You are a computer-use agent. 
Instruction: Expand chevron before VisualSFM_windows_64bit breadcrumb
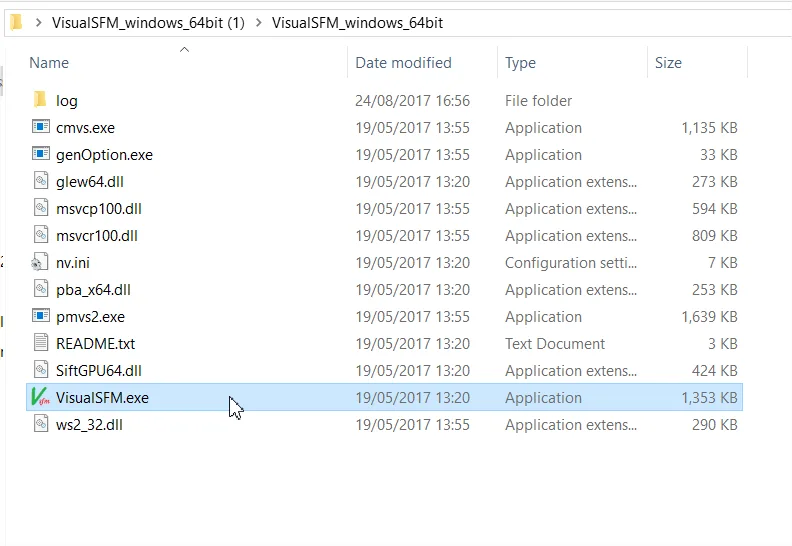click(x=259, y=23)
